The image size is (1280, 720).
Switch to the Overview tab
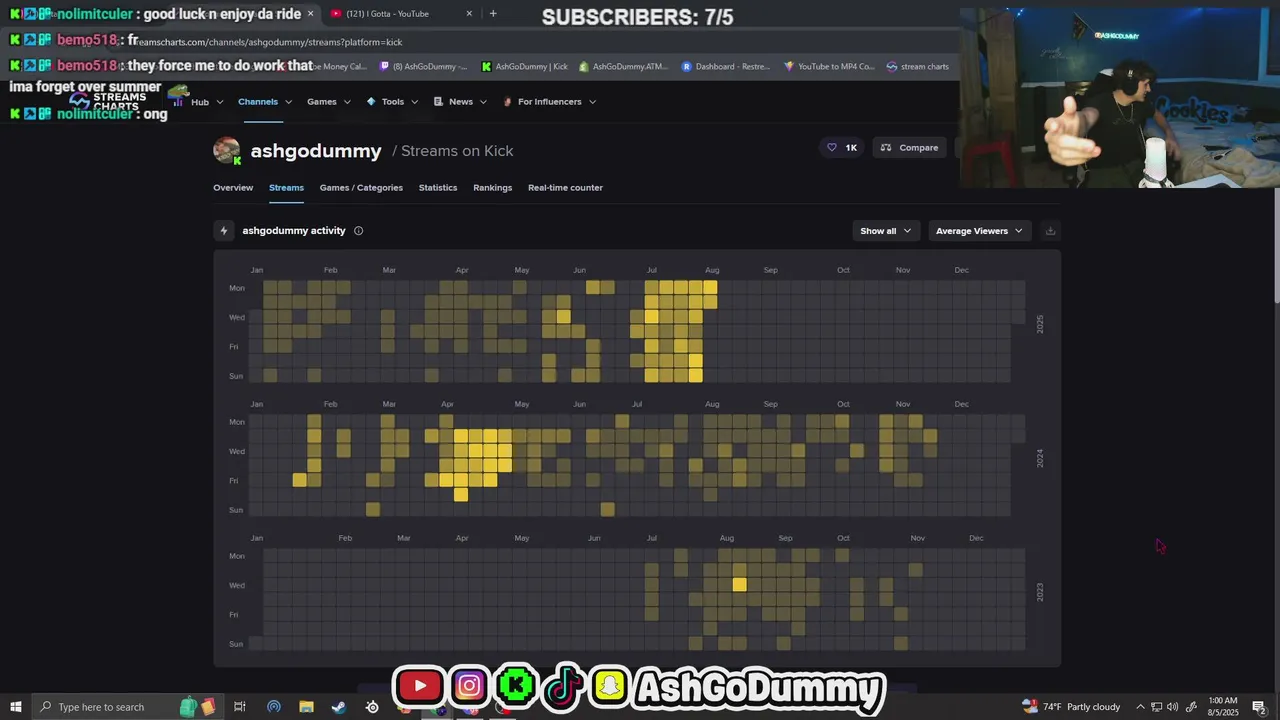[233, 188]
